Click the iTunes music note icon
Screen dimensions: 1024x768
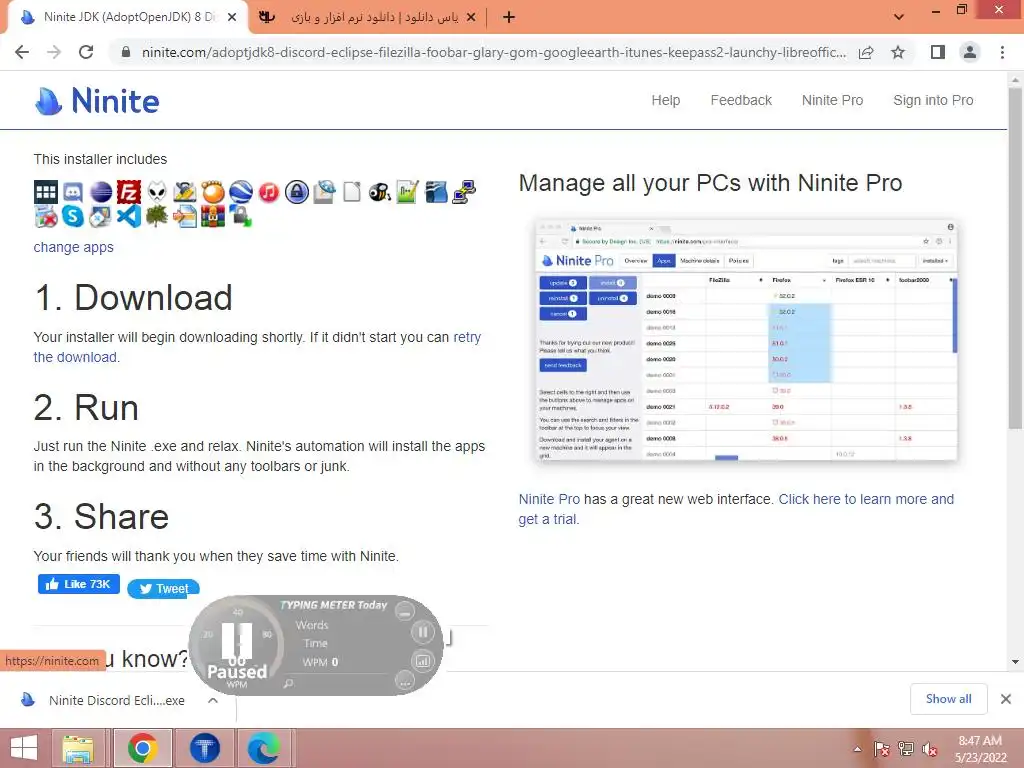268,192
